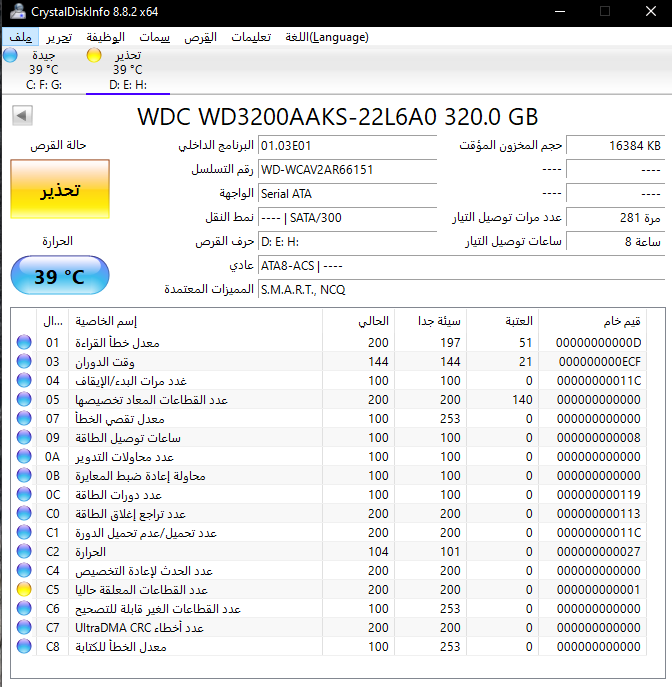This screenshot has width=672, height=687.
Task: Open the اللغة(Language) menu
Action: click(327, 37)
